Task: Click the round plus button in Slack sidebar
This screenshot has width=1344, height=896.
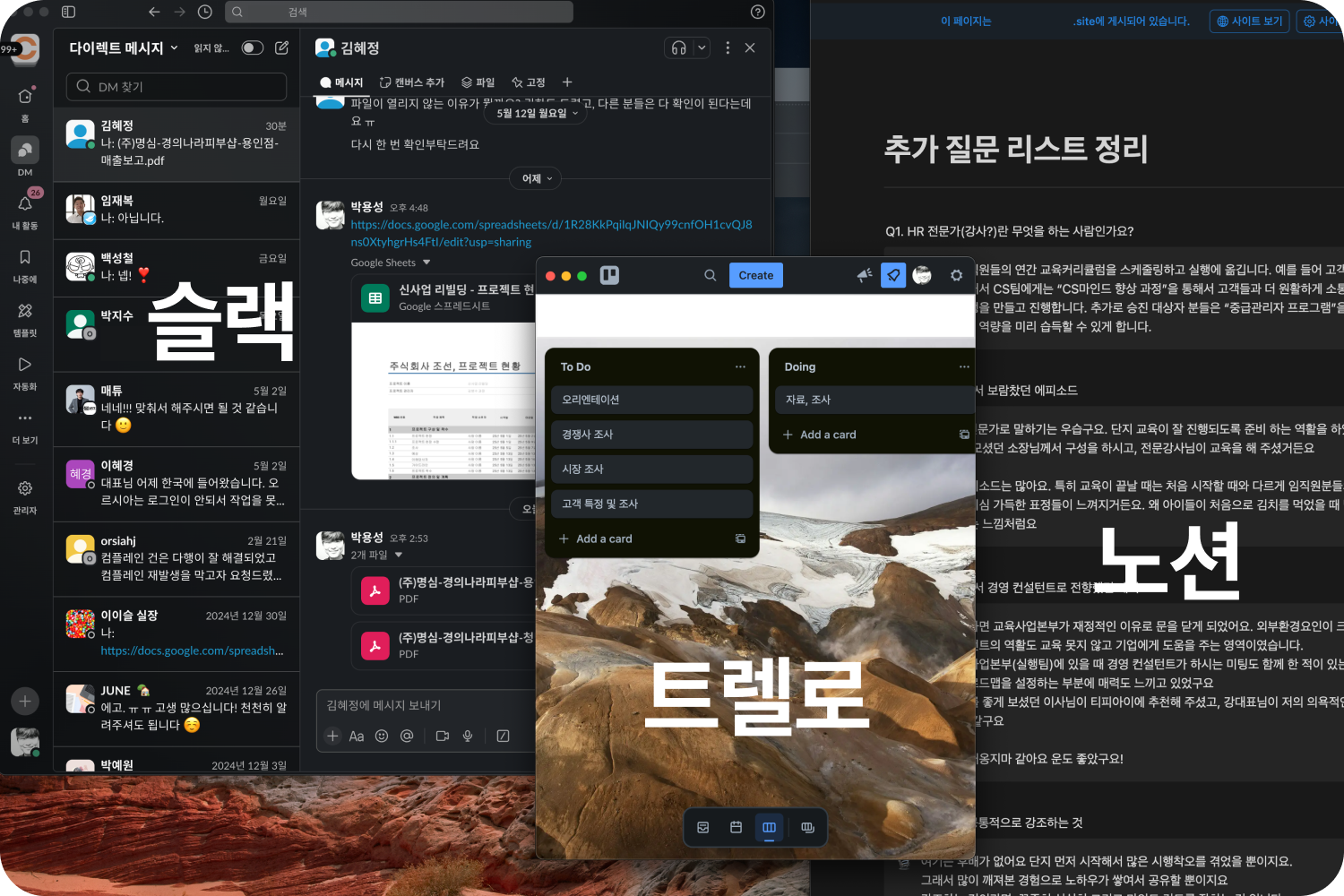Action: 25,701
